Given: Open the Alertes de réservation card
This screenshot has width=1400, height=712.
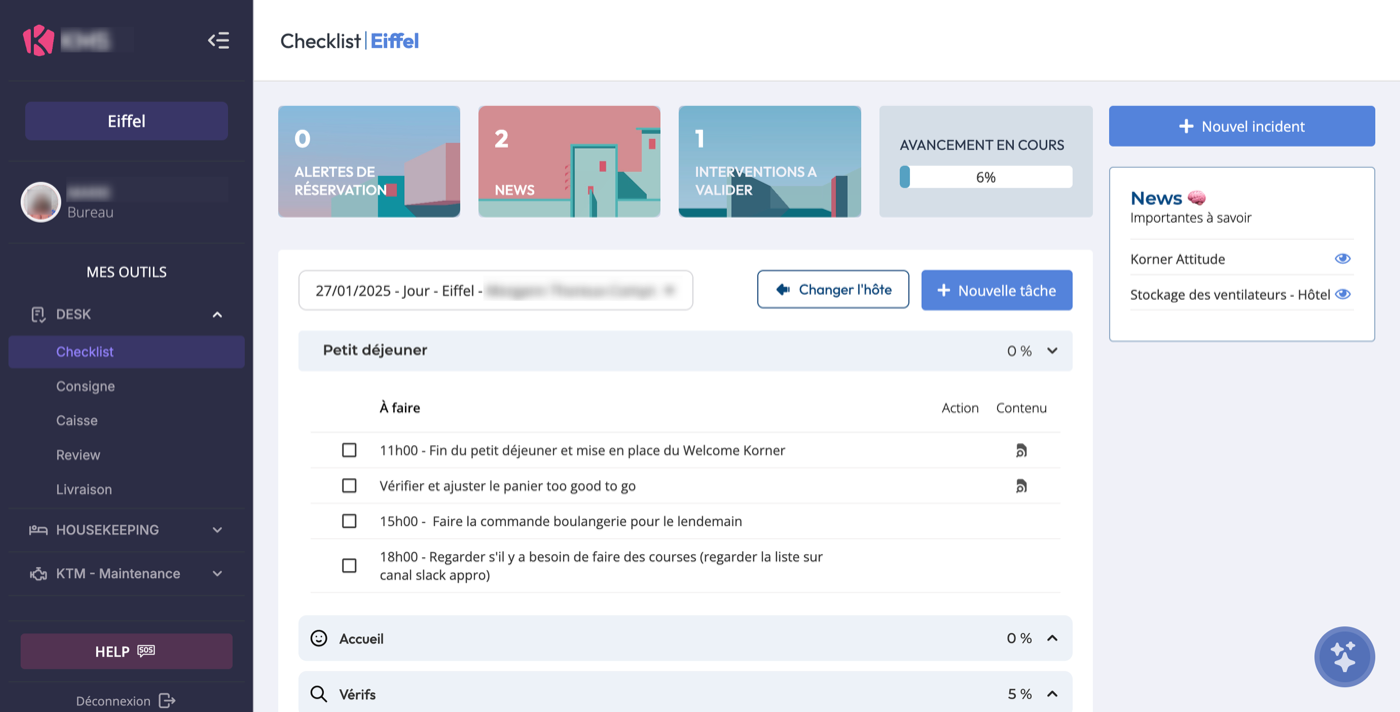Looking at the screenshot, I should coord(369,162).
